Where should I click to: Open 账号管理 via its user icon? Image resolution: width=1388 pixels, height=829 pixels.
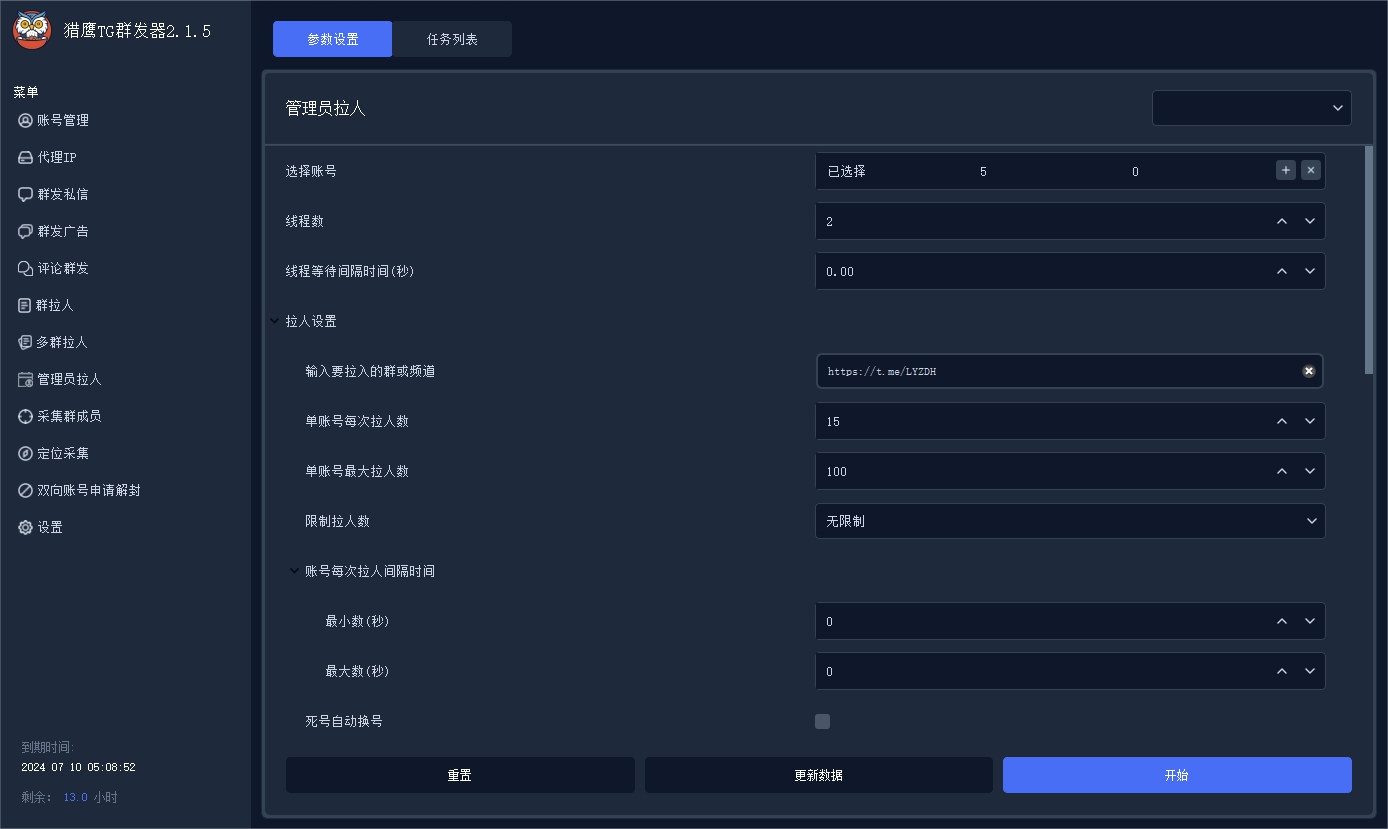coord(26,120)
